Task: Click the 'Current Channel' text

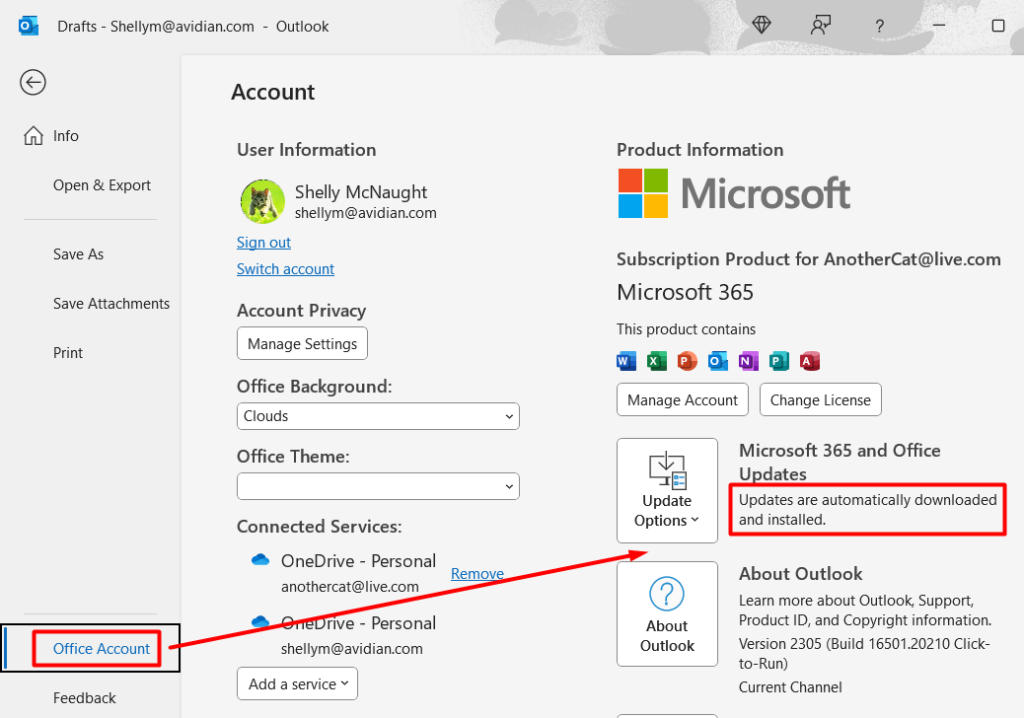Action: pyautogui.click(x=790, y=687)
